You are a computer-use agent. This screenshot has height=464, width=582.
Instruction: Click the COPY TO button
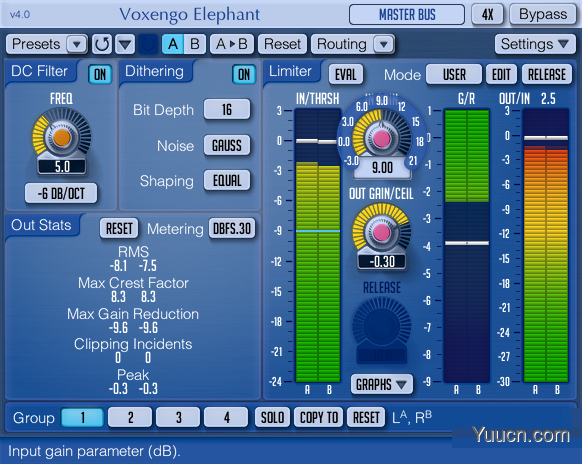(x=318, y=418)
